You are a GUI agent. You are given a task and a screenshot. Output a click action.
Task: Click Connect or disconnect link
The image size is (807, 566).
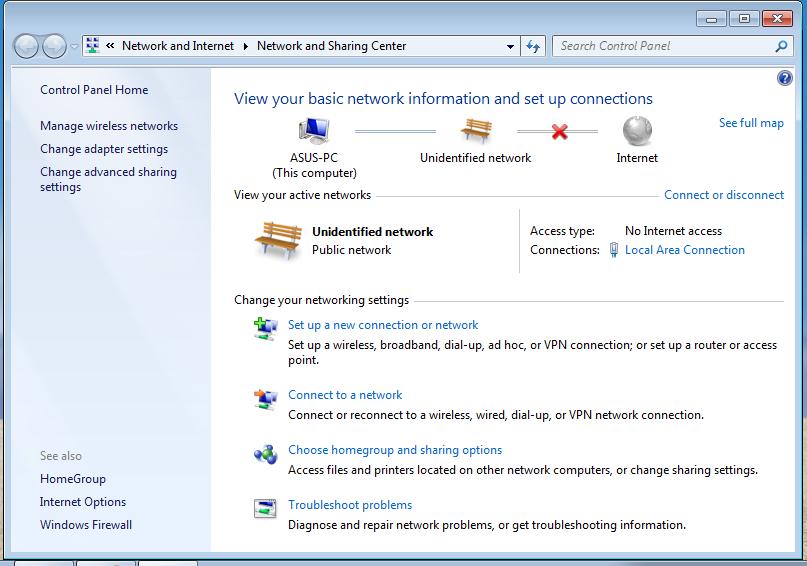point(724,195)
